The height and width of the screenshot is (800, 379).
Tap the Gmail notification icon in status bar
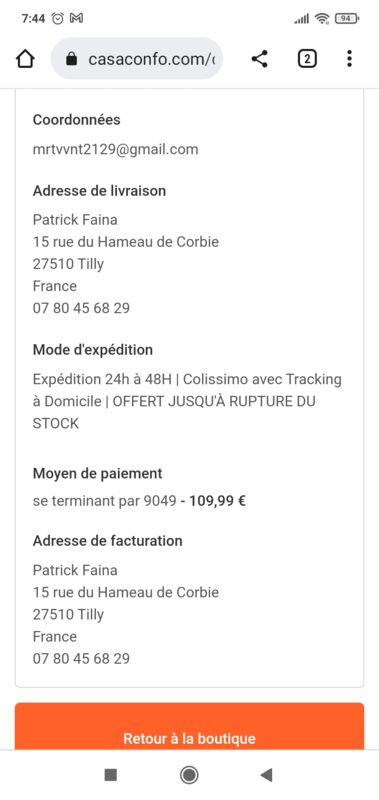[x=77, y=19]
